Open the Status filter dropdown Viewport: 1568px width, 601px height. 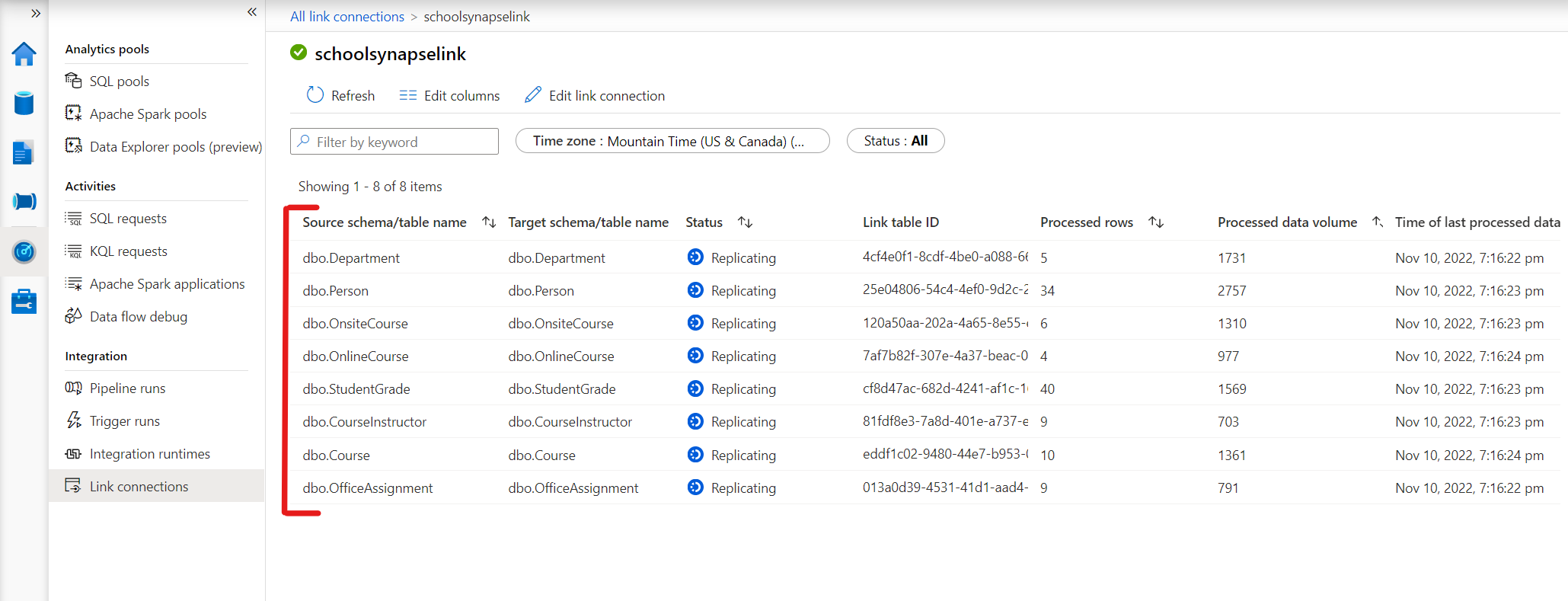point(895,141)
